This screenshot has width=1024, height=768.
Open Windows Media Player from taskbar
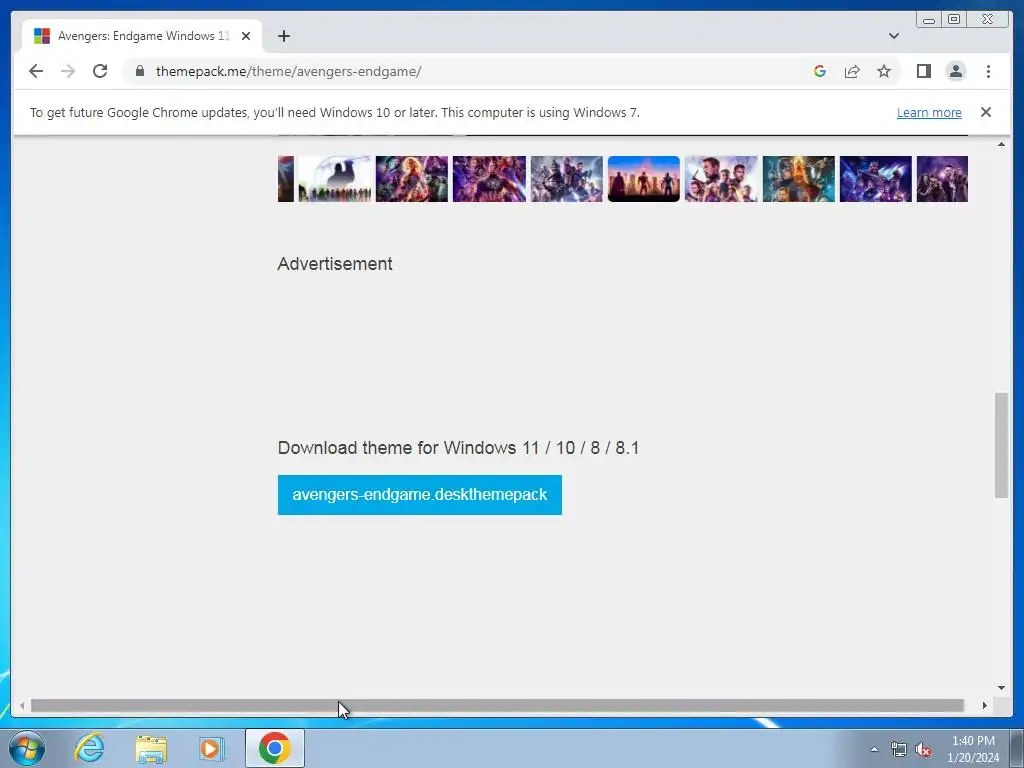coord(211,748)
